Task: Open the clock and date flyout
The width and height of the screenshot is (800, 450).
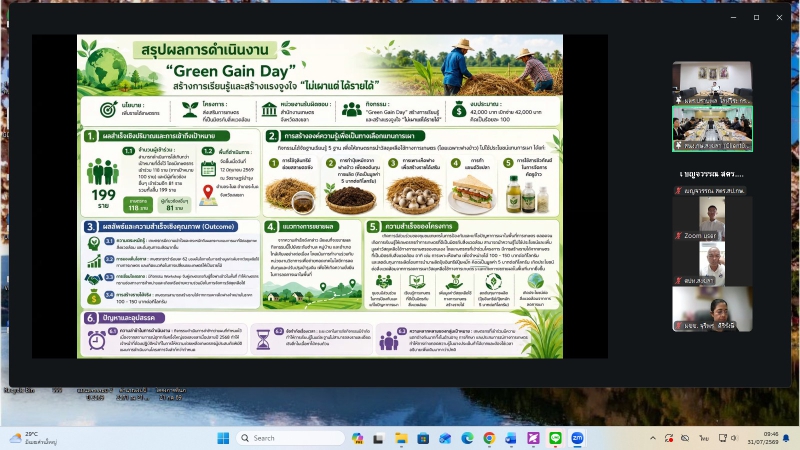Action: pyautogui.click(x=763, y=438)
